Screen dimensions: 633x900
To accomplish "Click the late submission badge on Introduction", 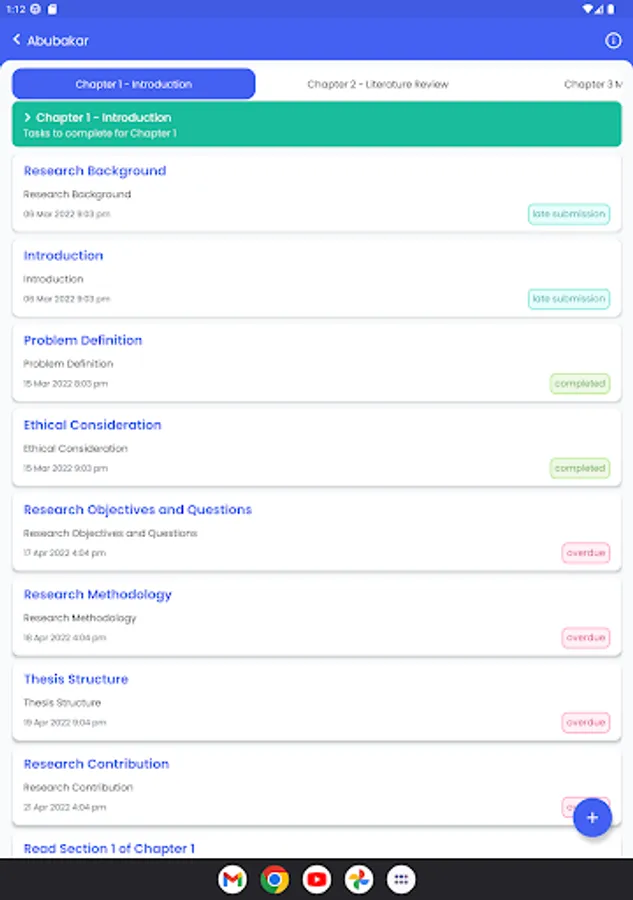I will (569, 298).
